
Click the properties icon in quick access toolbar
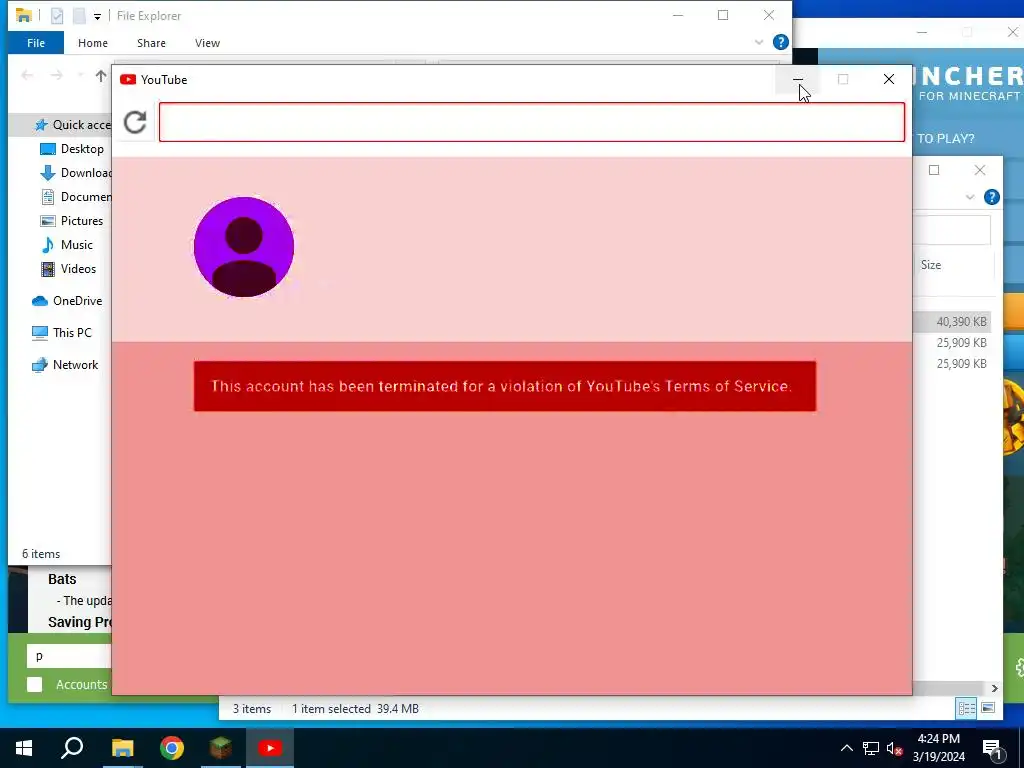[x=57, y=16]
